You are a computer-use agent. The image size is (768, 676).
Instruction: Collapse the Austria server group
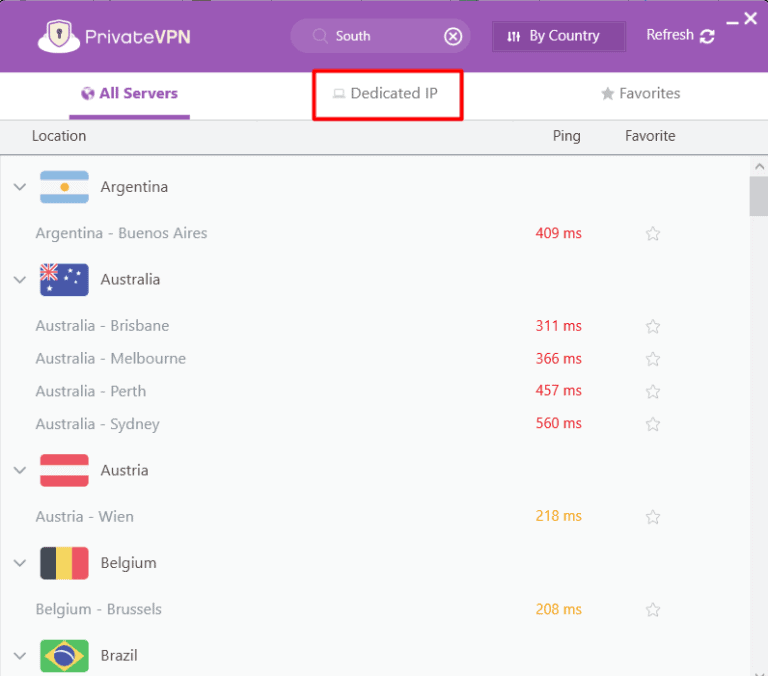(20, 470)
